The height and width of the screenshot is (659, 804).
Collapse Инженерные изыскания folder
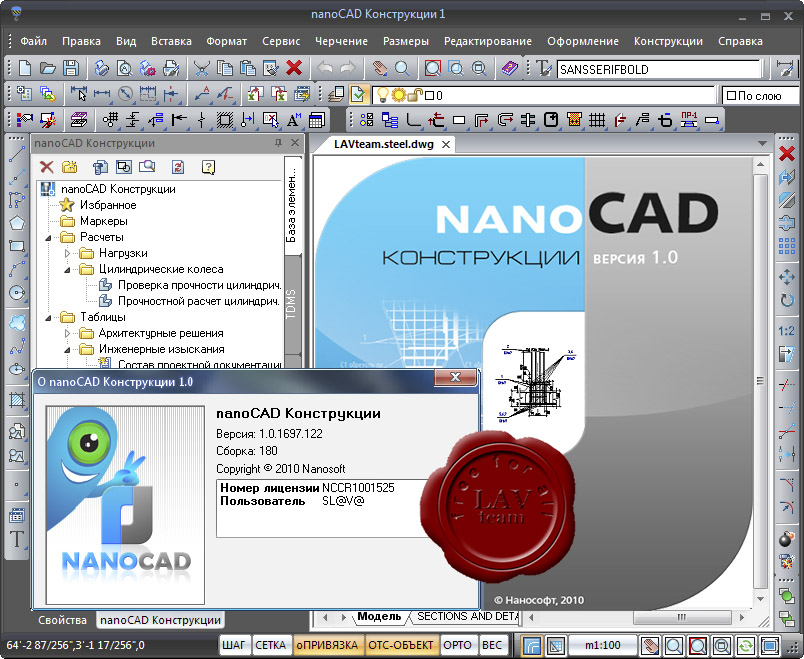(67, 349)
